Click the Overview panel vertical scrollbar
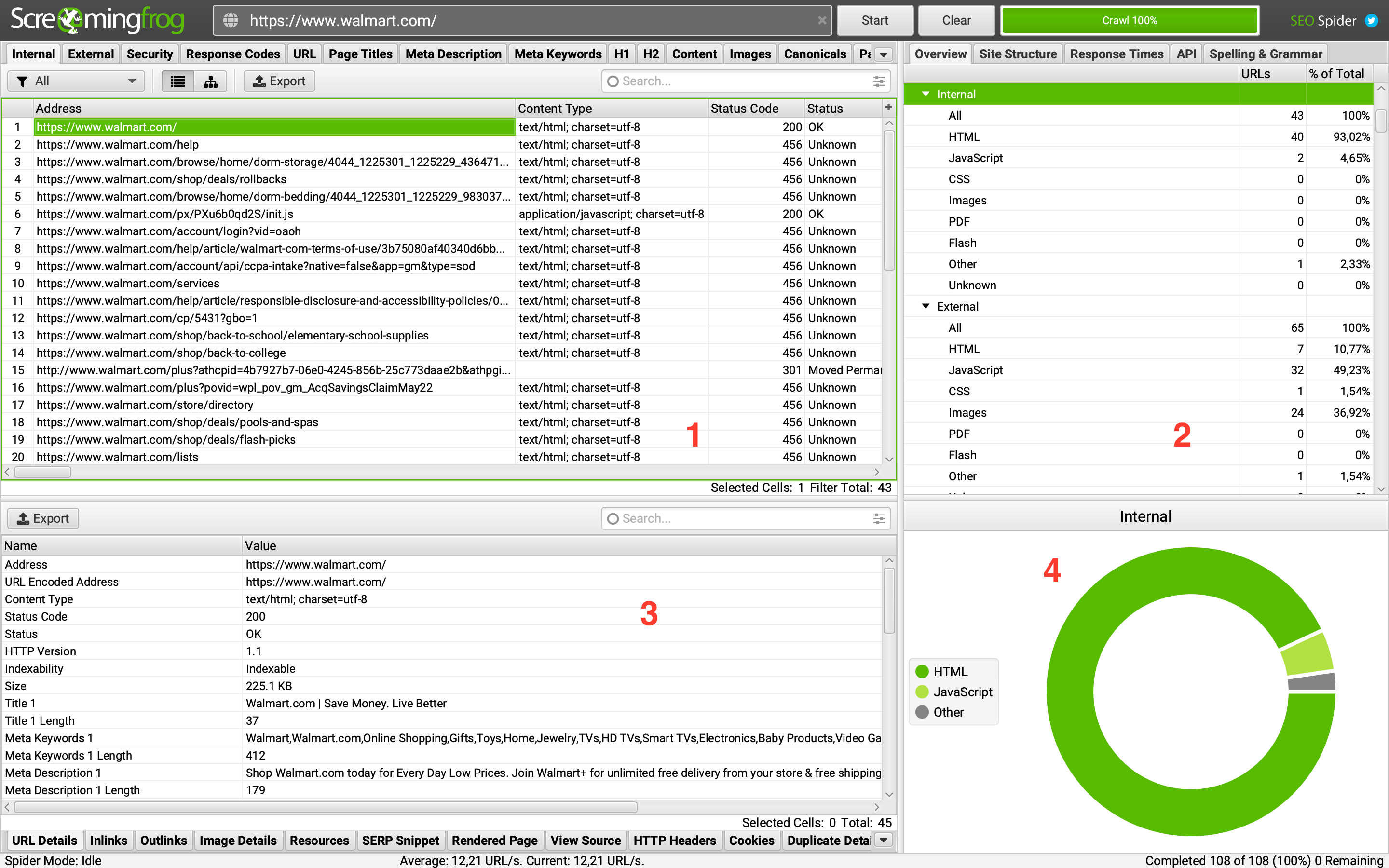Image resolution: width=1389 pixels, height=868 pixels. pos(1382,121)
